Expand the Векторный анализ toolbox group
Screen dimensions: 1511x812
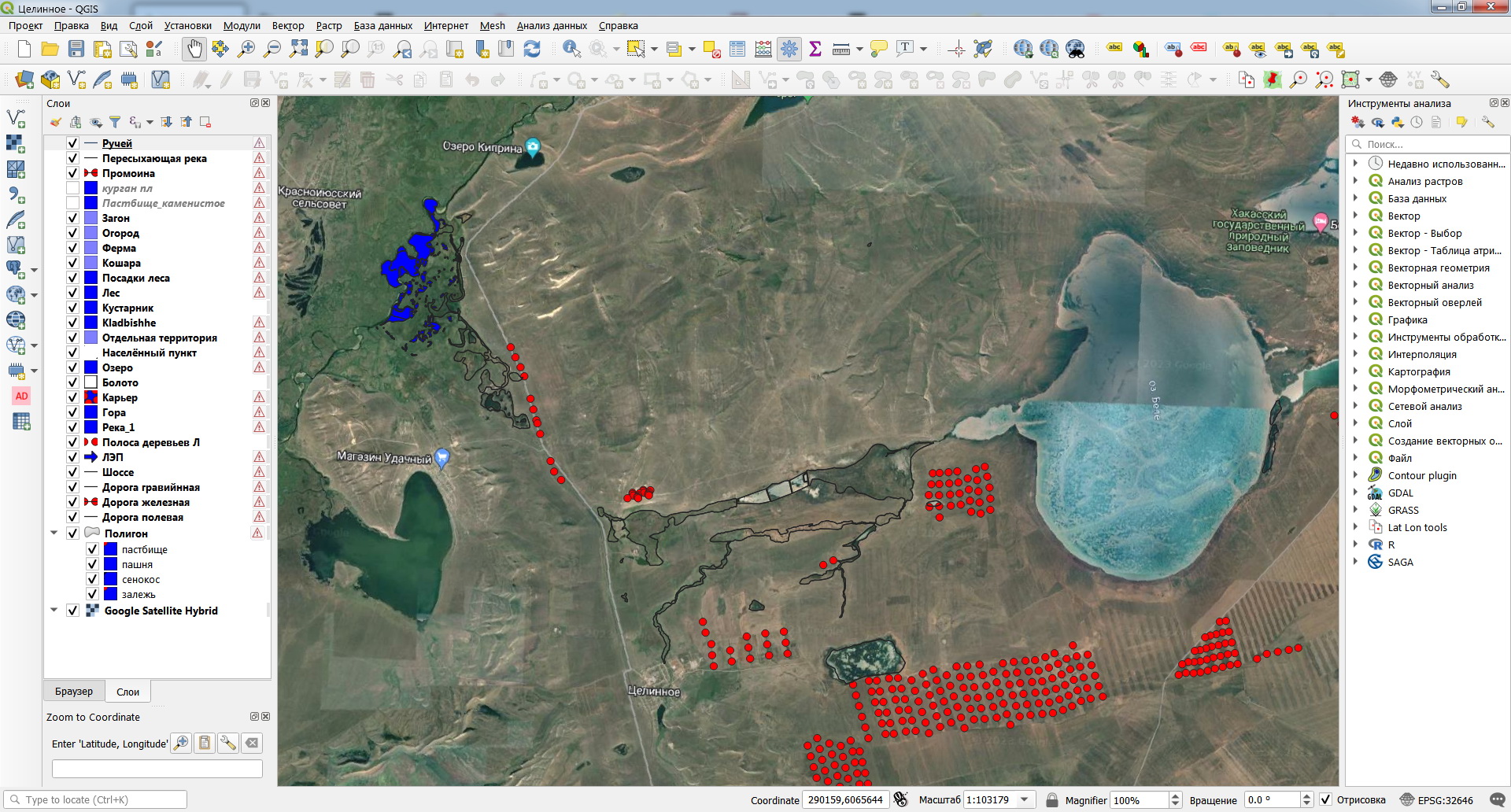pyautogui.click(x=1355, y=285)
